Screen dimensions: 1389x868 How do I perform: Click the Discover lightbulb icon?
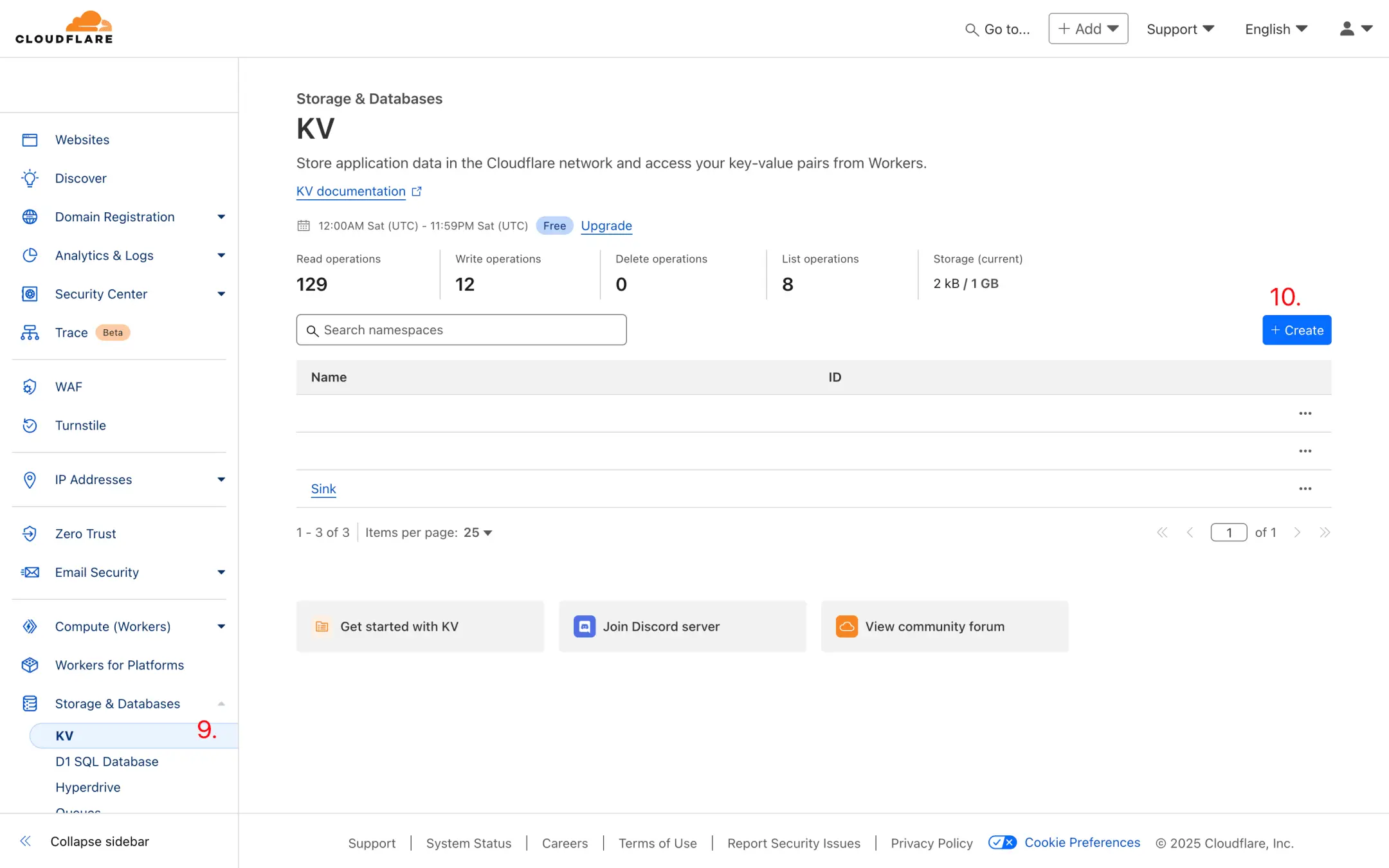30,179
